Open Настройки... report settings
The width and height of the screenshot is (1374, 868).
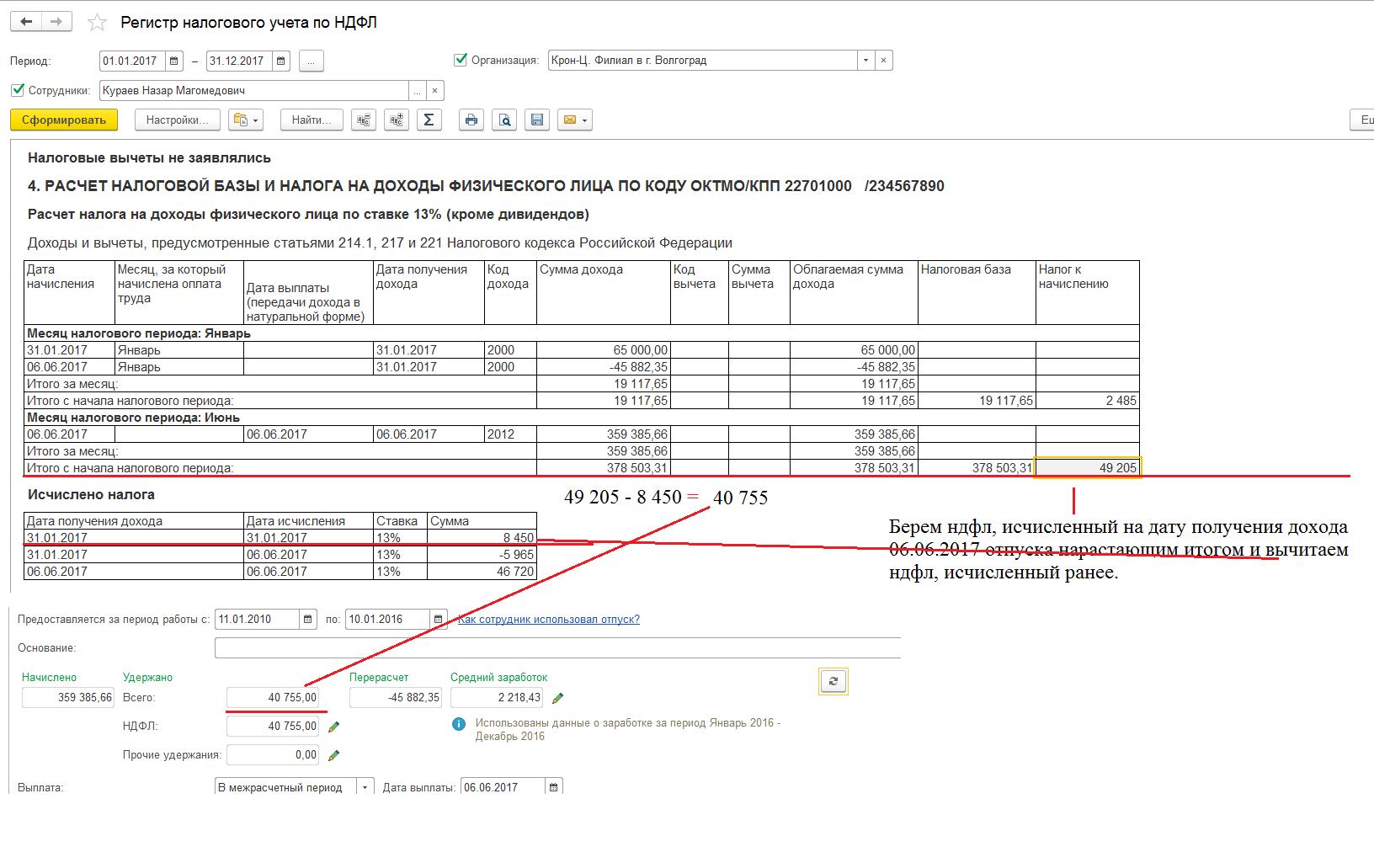tap(177, 120)
